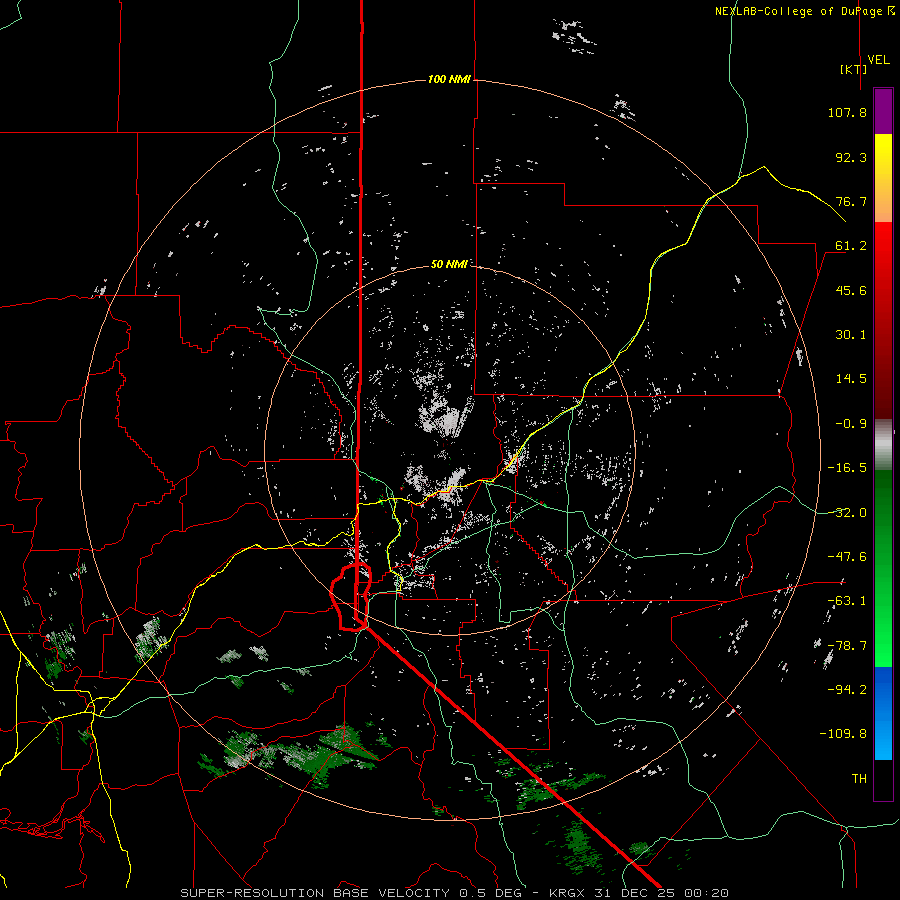Screen dimensions: 900x900
Task: Click the 76.7 legend value
Action: pyautogui.click(x=851, y=201)
